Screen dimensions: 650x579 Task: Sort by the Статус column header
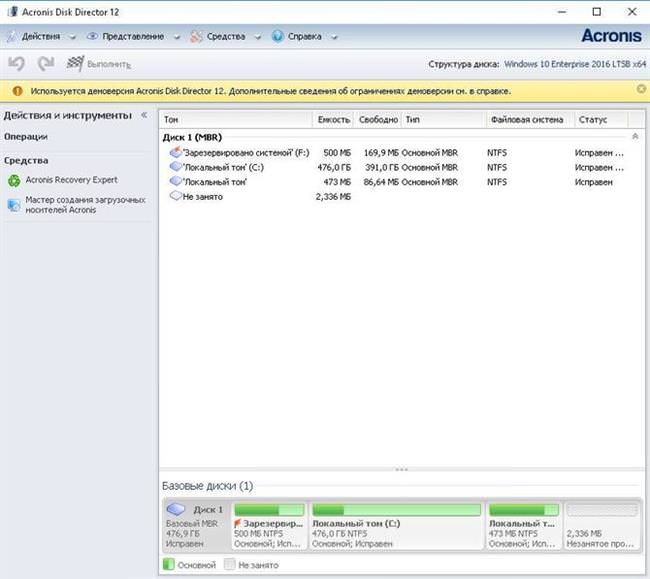601,120
